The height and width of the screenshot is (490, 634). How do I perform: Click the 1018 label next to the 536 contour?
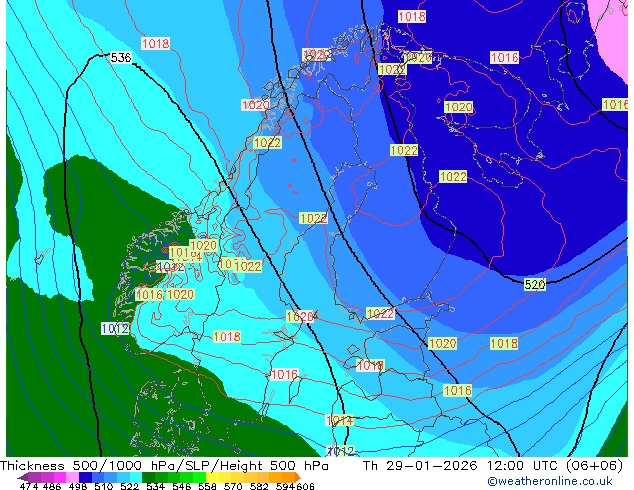[155, 43]
